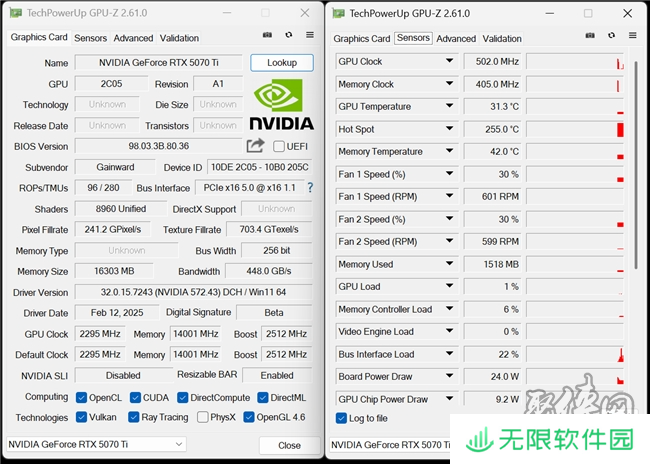Switch to Sensors tab in left window

pos(90,38)
